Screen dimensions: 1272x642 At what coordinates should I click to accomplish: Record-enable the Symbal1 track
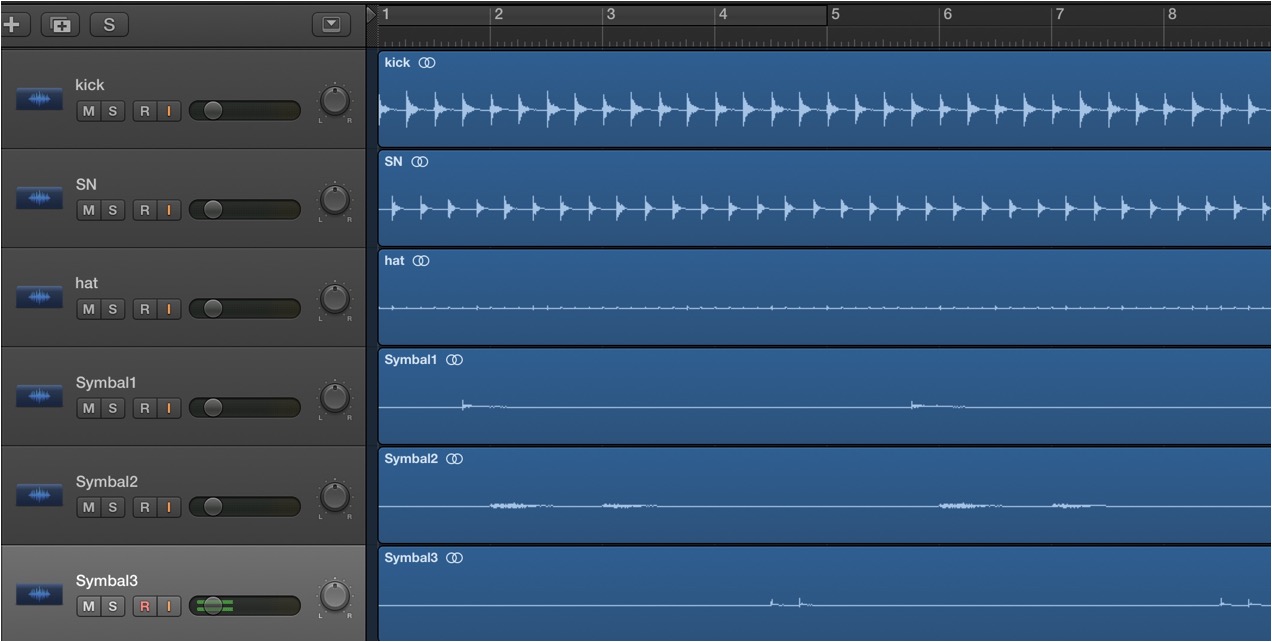coord(145,408)
